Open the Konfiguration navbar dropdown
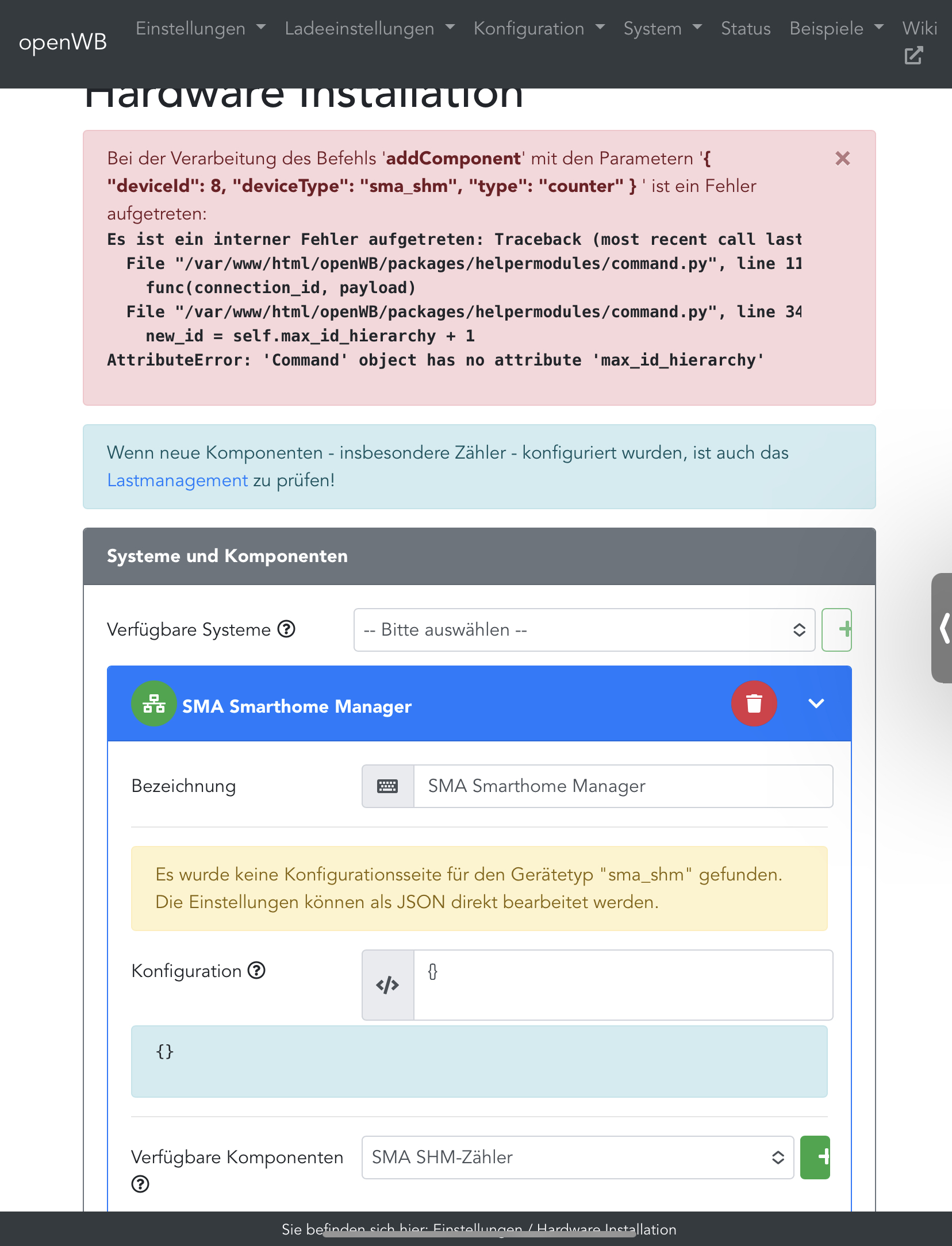This screenshot has width=952, height=1246. [x=539, y=28]
